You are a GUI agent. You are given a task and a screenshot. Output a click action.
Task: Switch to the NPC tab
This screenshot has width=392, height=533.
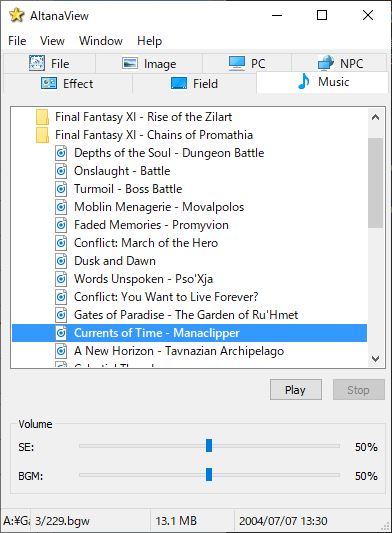click(339, 63)
